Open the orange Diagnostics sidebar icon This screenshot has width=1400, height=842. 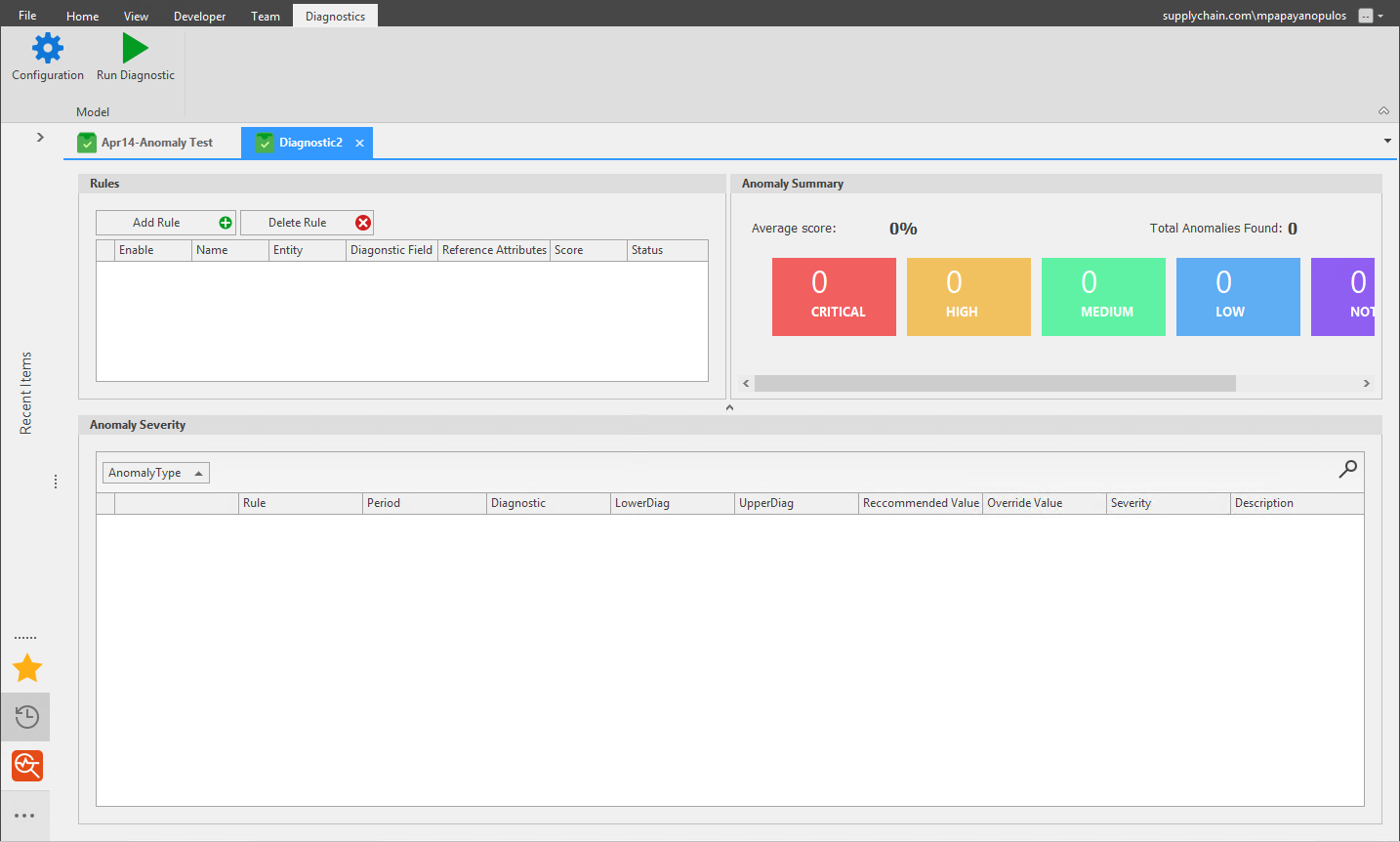tap(27, 766)
